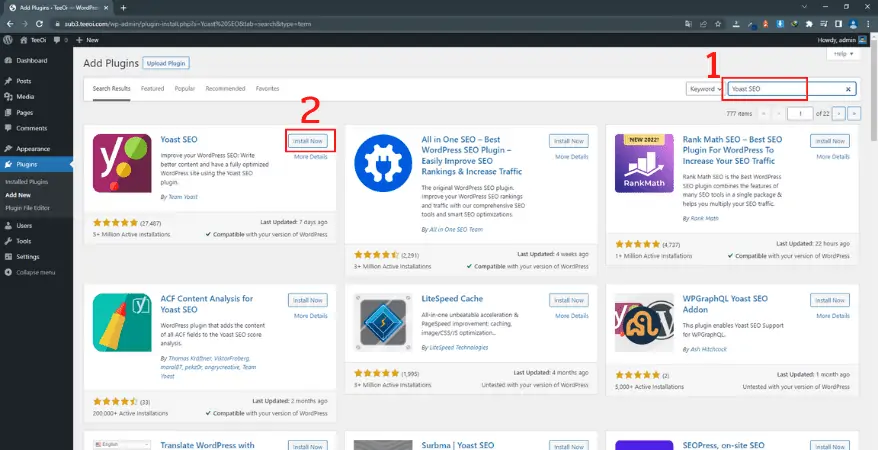Switch to the Recommended tab

click(225, 88)
